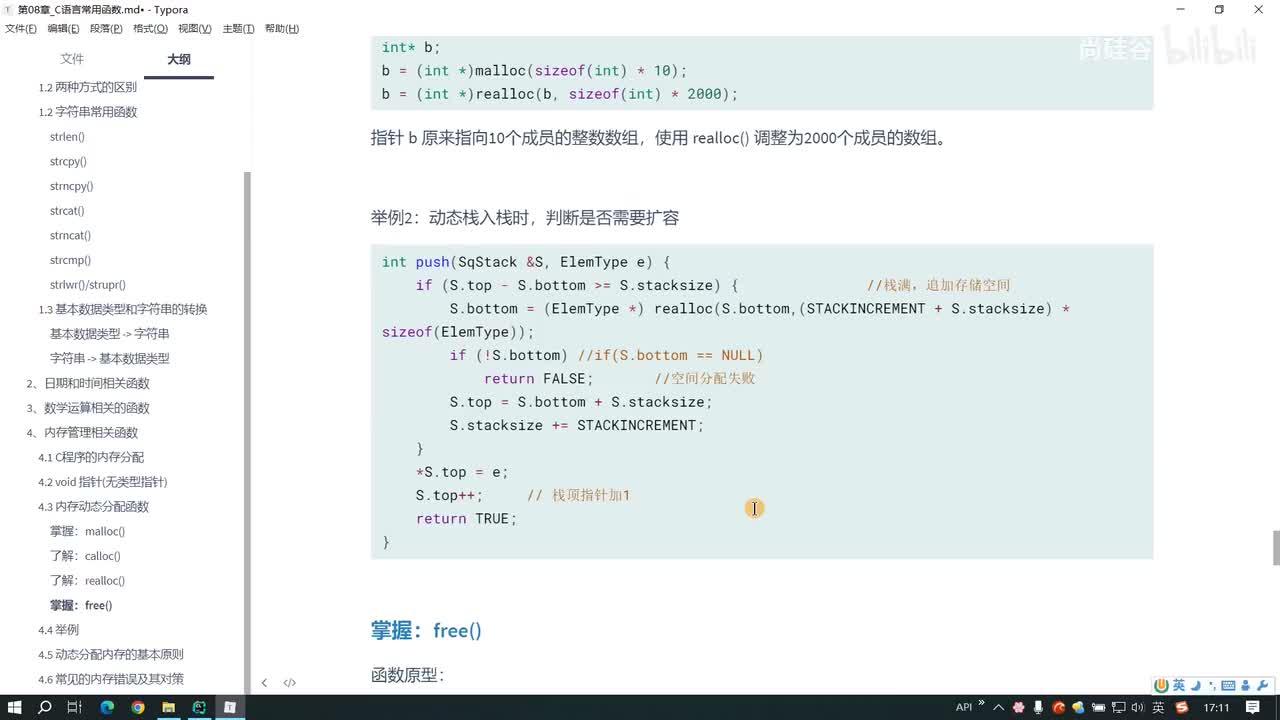Screen dimensions: 1280x720
Task: Open Task View on the taskbar
Action: pos(74,707)
